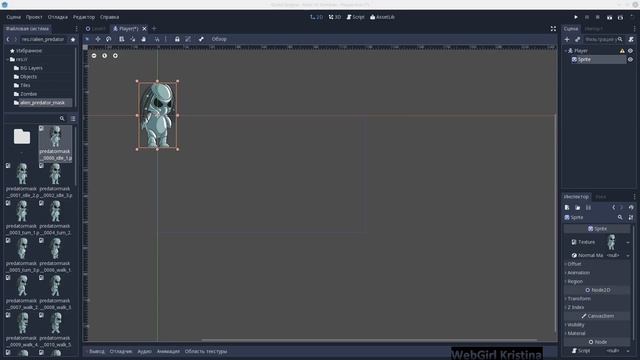
Task: Save the resource with the Inspector disk icon
Action: [588, 207]
